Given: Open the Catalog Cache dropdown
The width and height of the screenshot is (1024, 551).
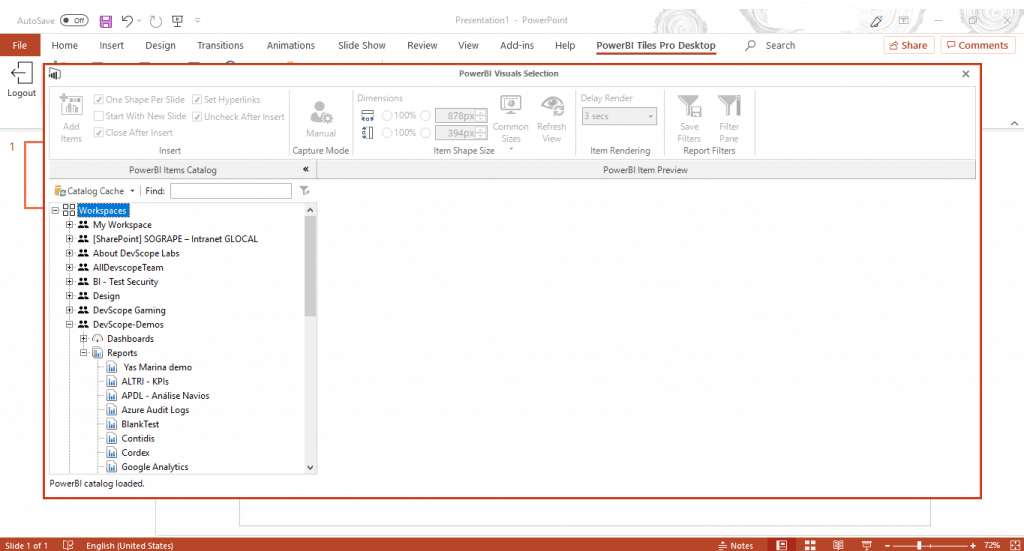Looking at the screenshot, I should 95,191.
